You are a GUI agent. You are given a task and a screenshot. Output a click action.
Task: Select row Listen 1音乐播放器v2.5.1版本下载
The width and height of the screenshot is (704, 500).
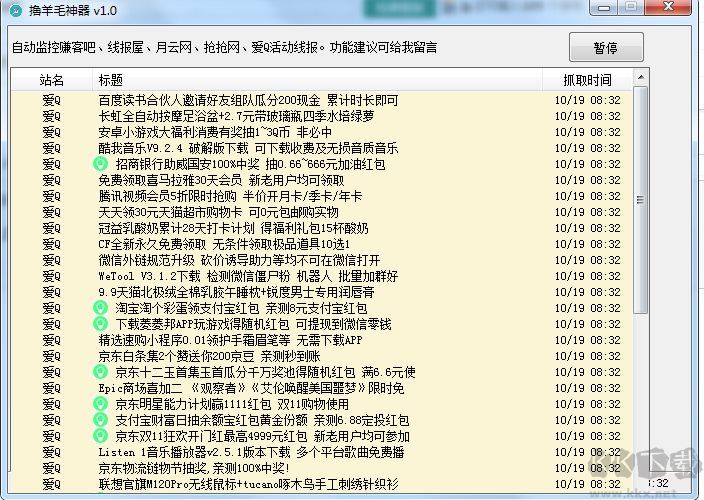point(322,452)
